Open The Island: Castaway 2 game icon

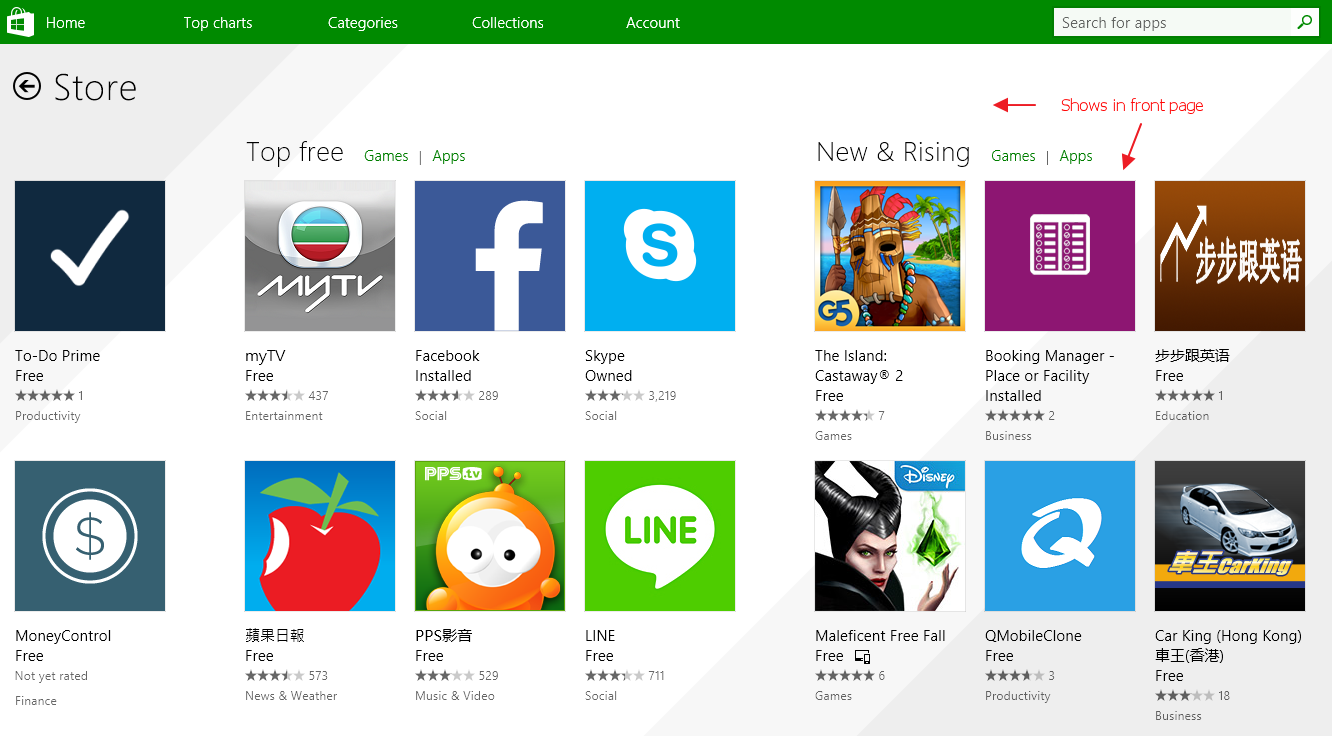click(x=890, y=256)
